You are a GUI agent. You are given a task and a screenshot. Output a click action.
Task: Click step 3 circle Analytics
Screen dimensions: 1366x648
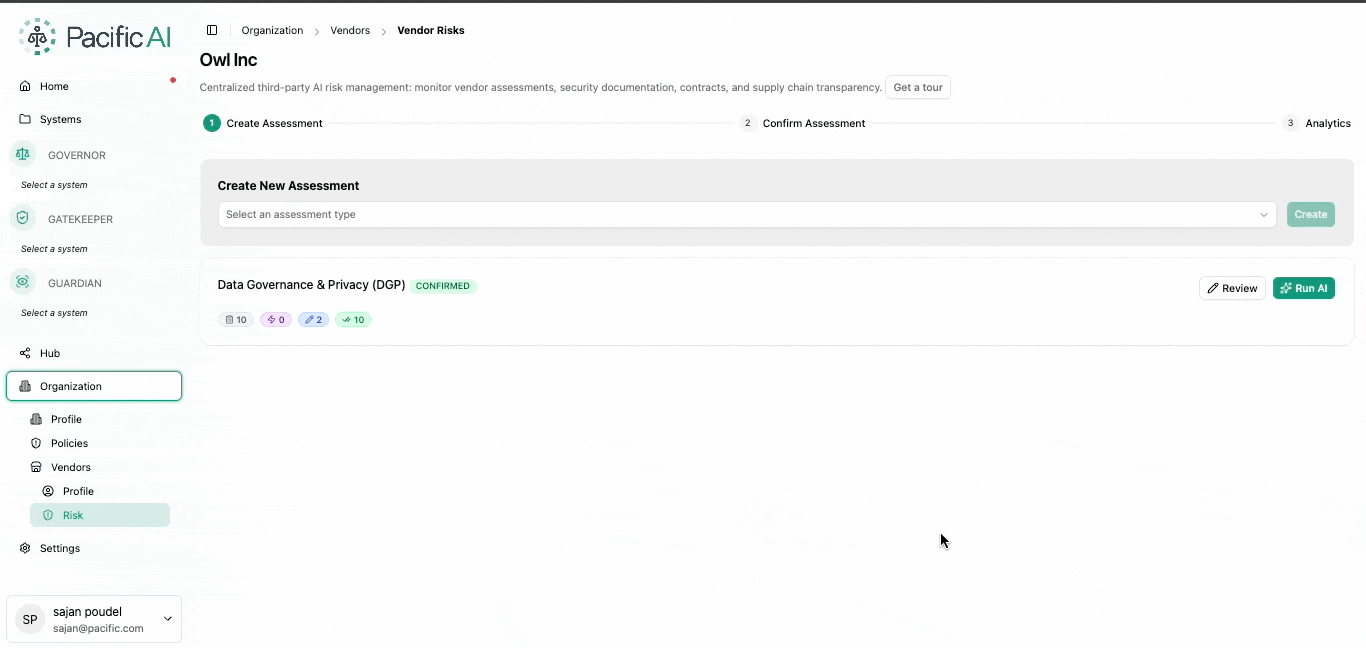1291,123
